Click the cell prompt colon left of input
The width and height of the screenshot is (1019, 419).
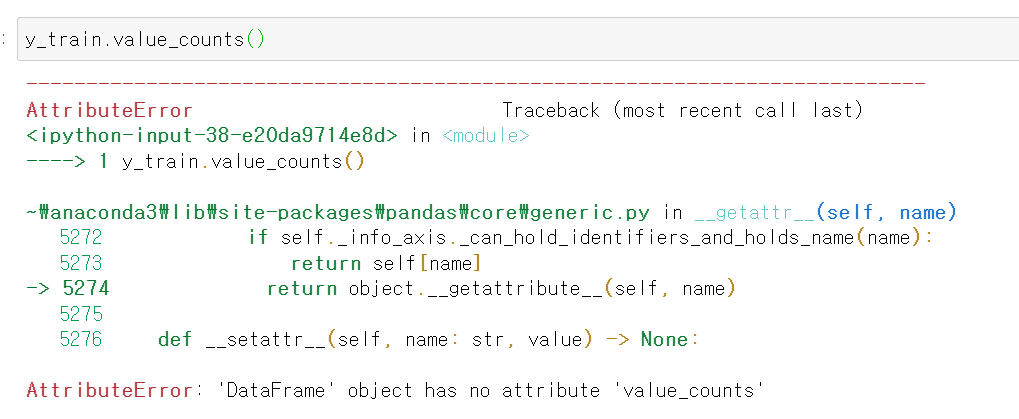[x=4, y=40]
